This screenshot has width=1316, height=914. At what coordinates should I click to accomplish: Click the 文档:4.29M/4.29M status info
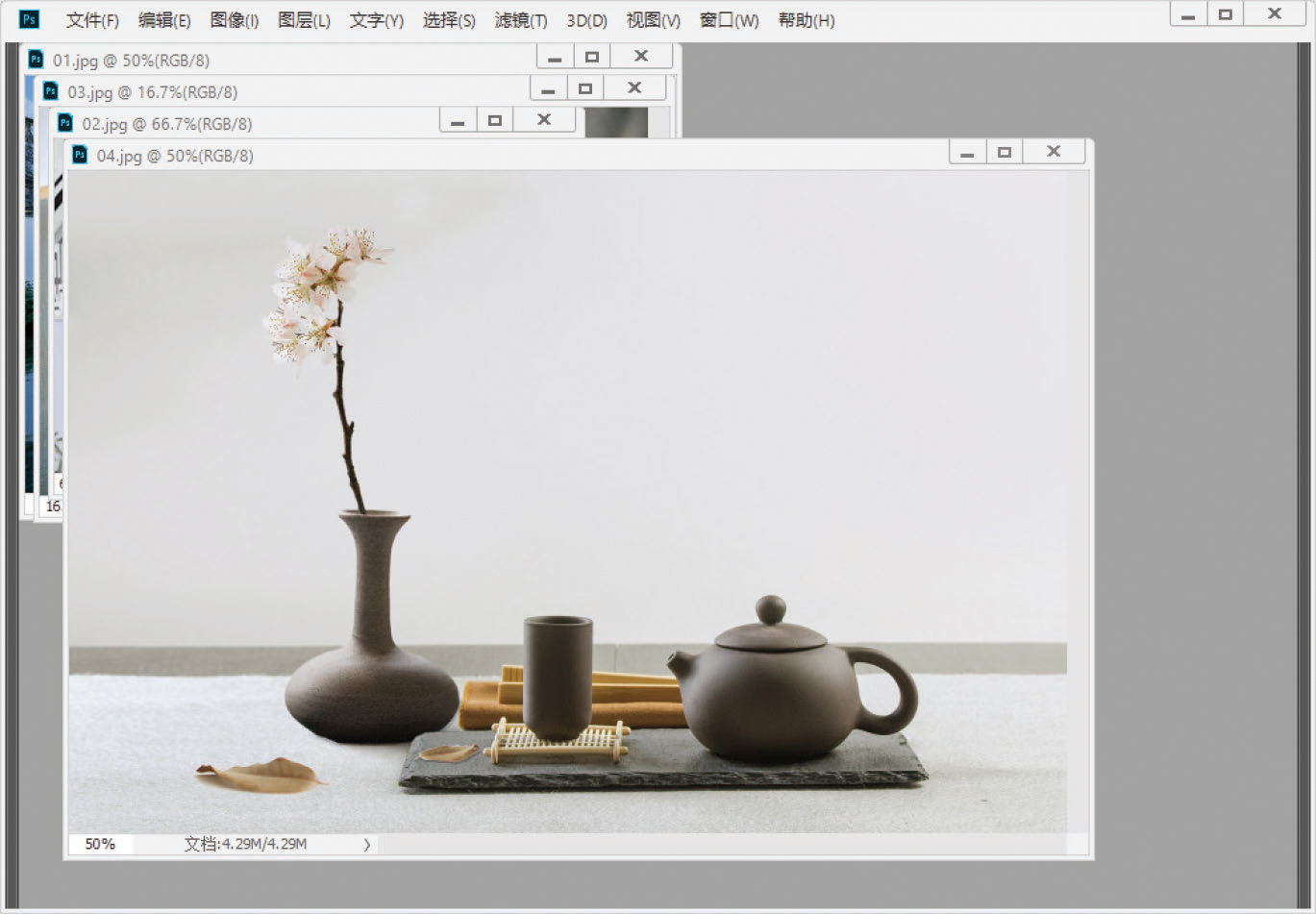click(x=246, y=844)
